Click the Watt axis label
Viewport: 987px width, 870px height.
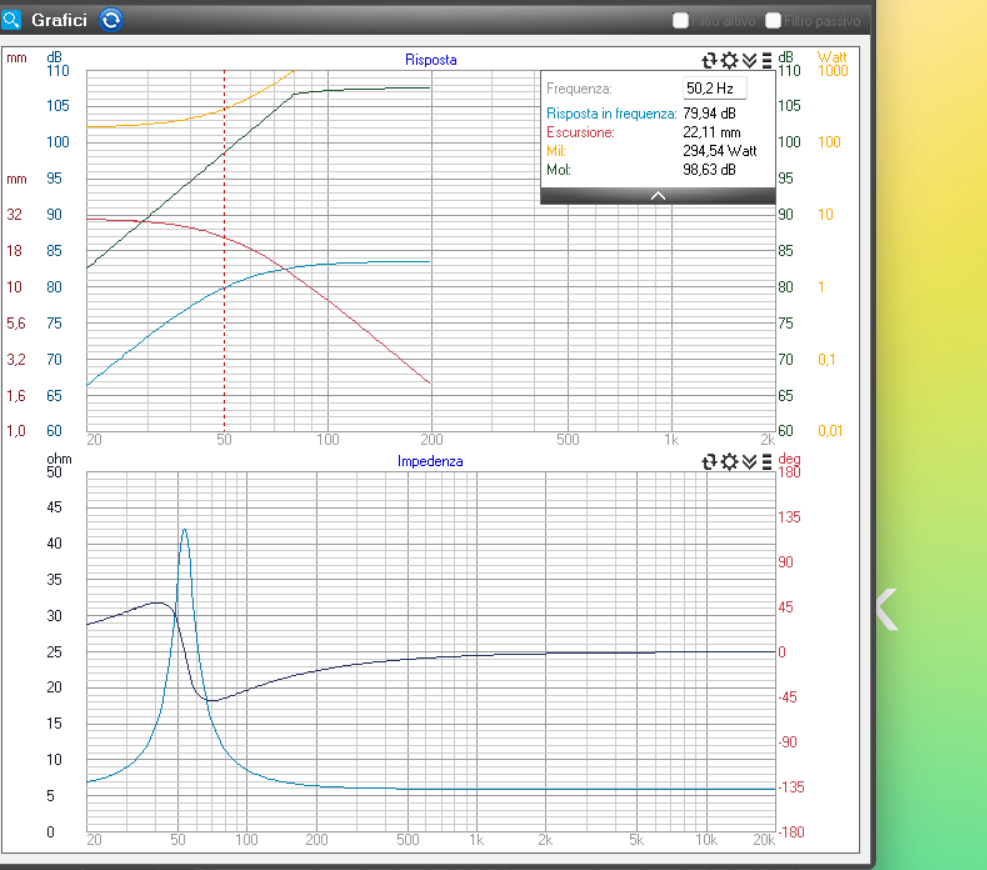coord(832,57)
